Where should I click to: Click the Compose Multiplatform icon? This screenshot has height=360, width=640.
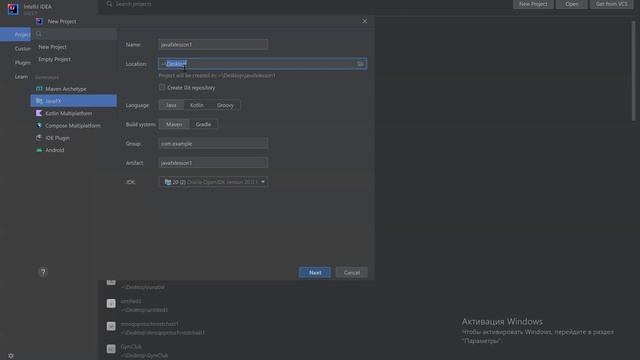(x=39, y=125)
